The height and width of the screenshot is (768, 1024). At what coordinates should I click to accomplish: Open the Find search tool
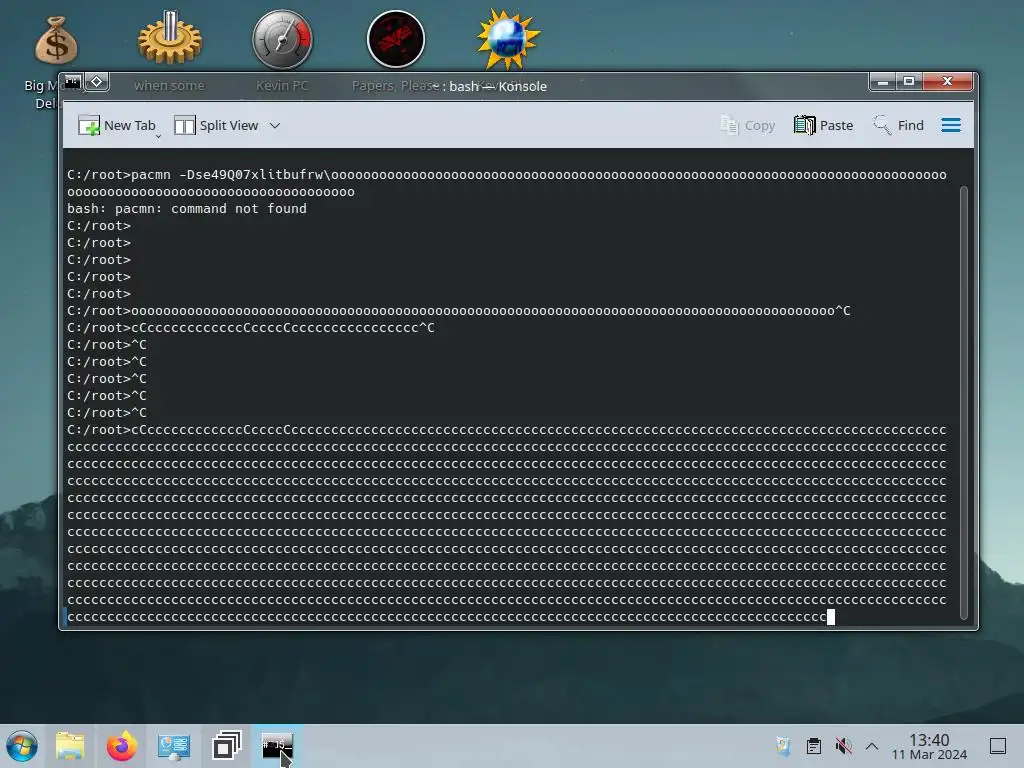(899, 125)
